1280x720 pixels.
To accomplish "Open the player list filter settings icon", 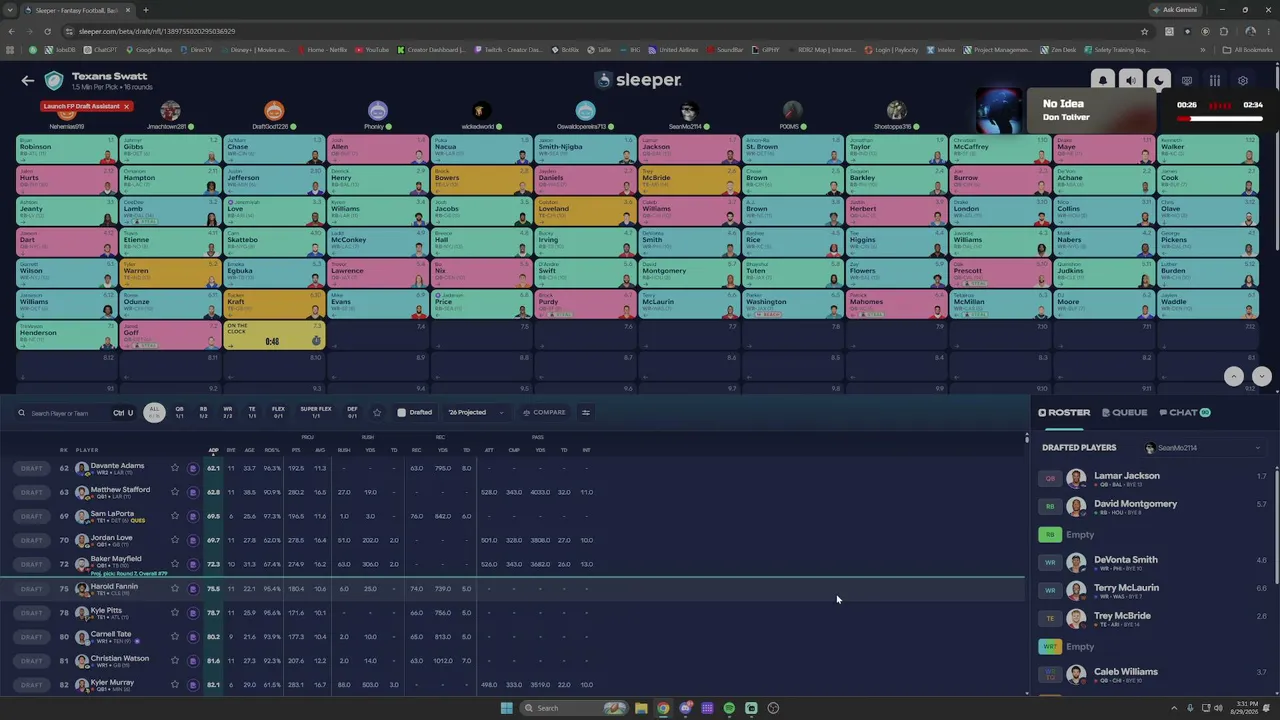I will (586, 412).
